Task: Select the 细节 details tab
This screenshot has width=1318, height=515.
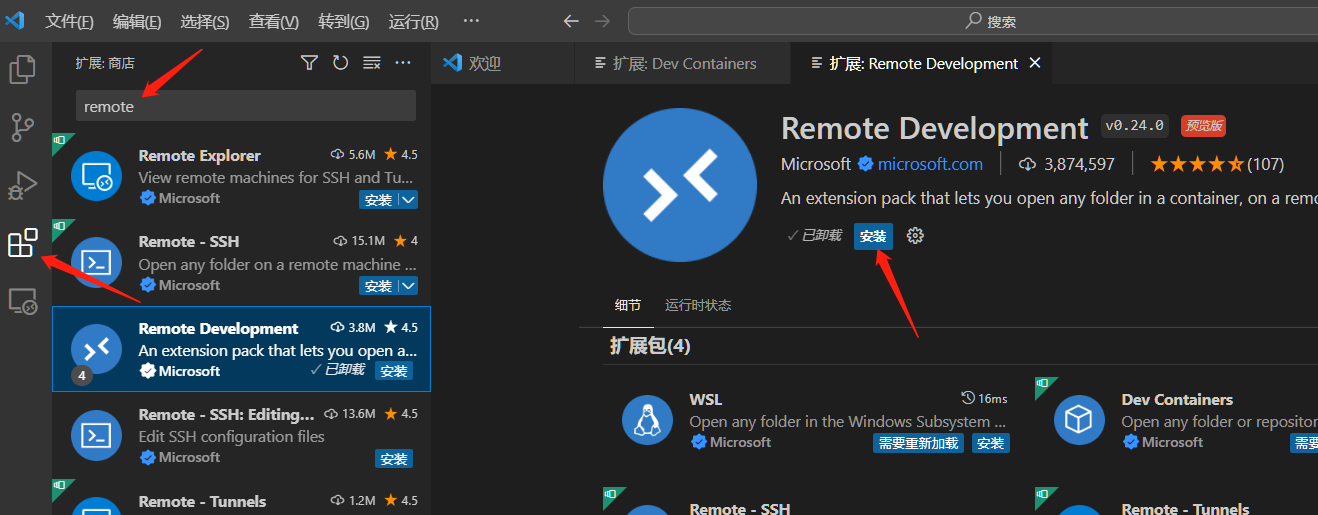Action: (628, 305)
